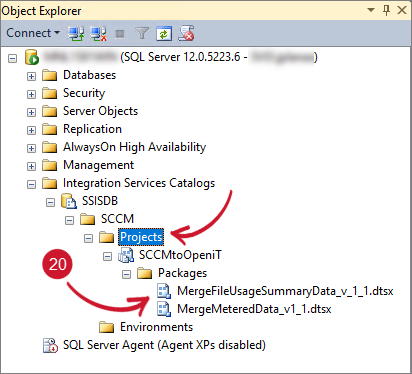The width and height of the screenshot is (412, 374).
Task: Collapse the SCCMtoOpeniT project node
Action: tap(107, 256)
